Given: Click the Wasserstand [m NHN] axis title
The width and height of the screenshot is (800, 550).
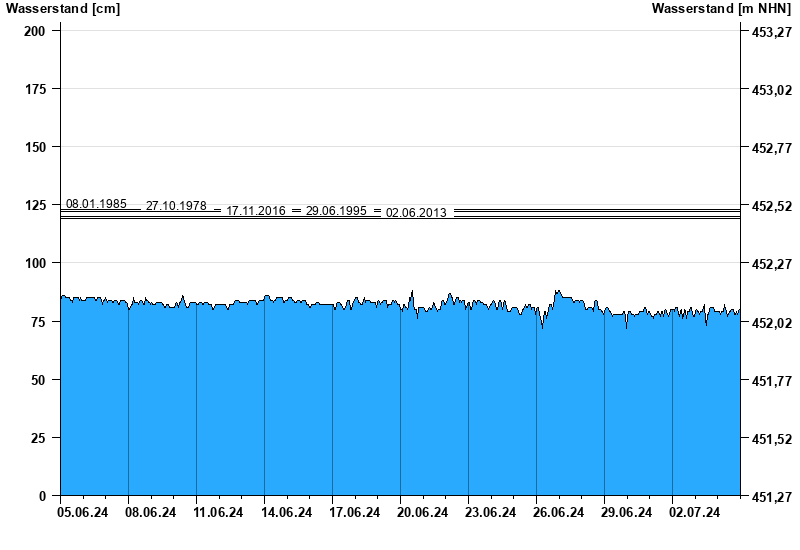Looking at the screenshot, I should point(721,9).
